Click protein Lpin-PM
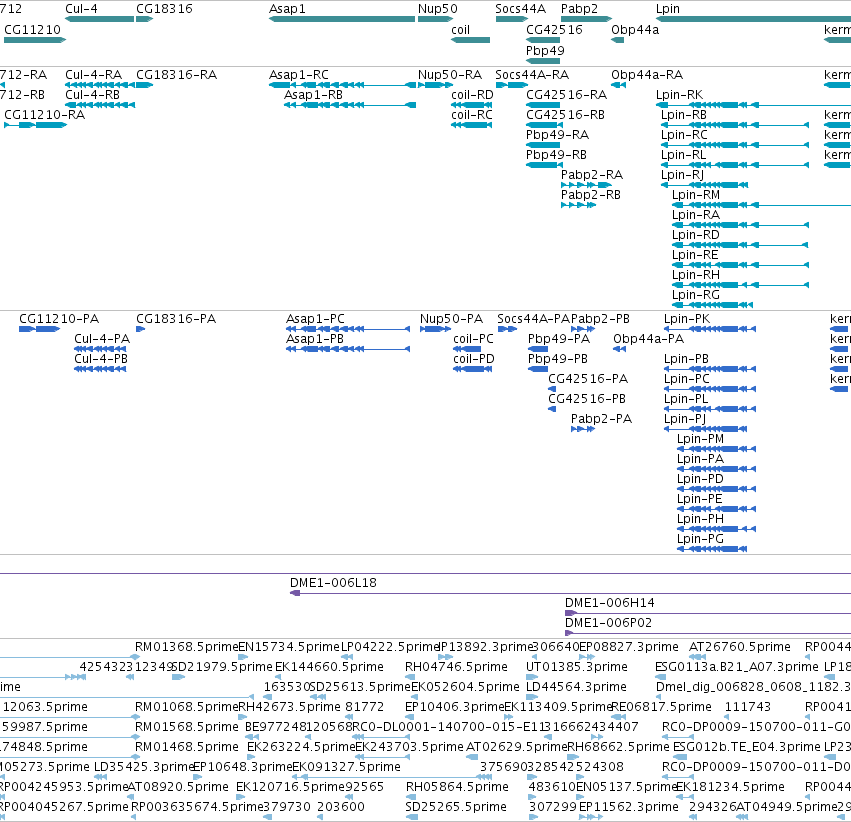 [x=716, y=449]
